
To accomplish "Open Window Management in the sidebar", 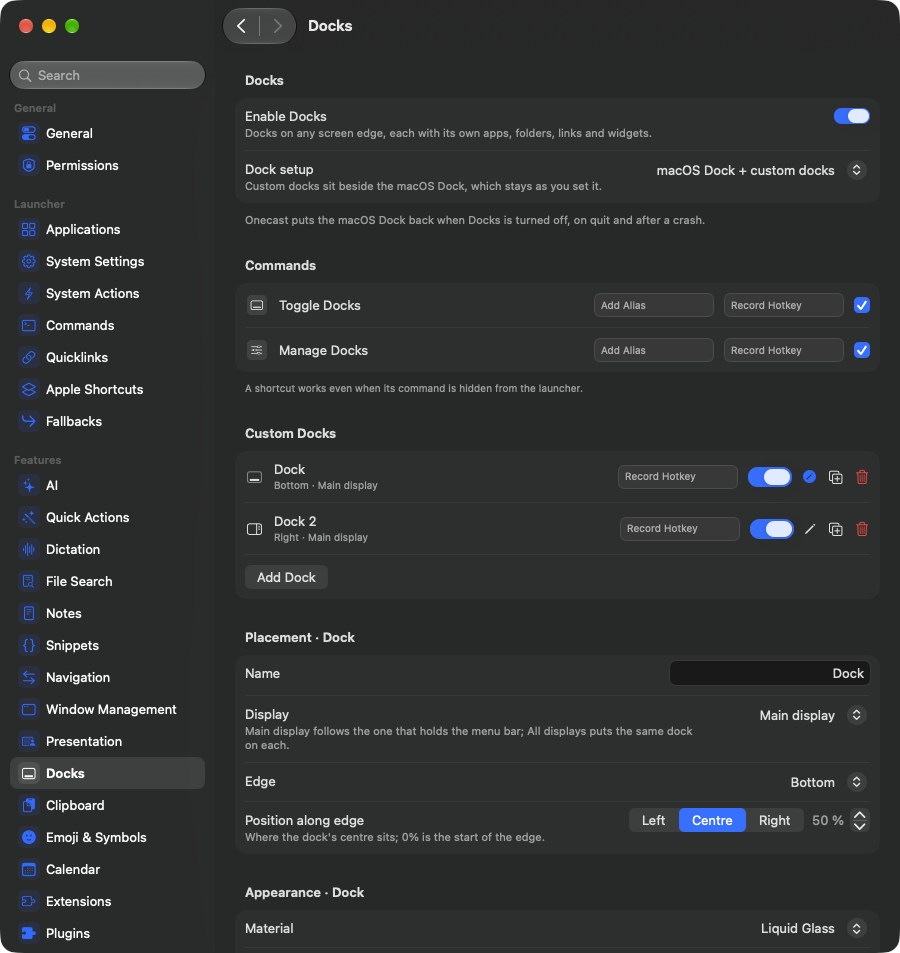I will (x=108, y=709).
